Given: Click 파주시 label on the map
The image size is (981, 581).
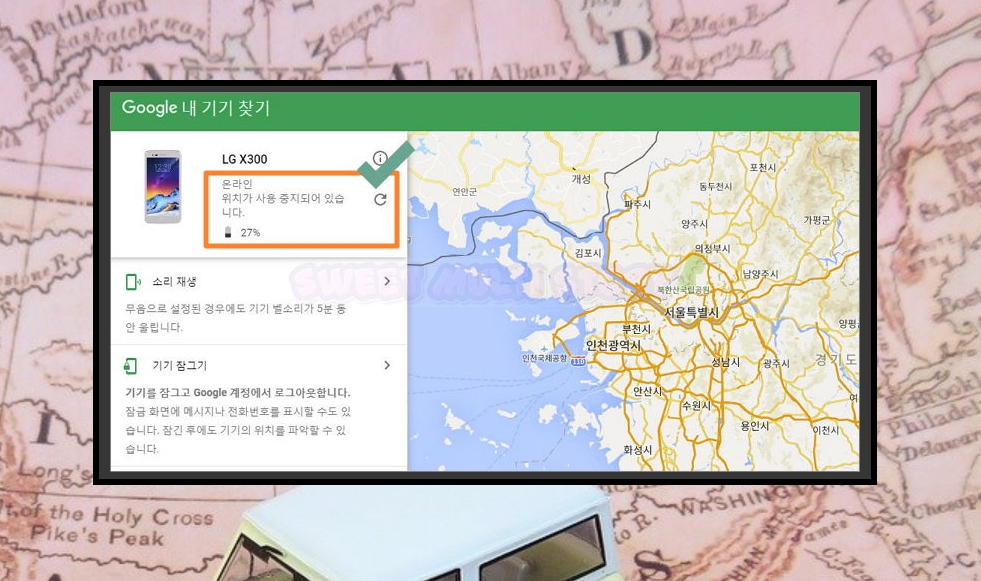Looking at the screenshot, I should (638, 205).
